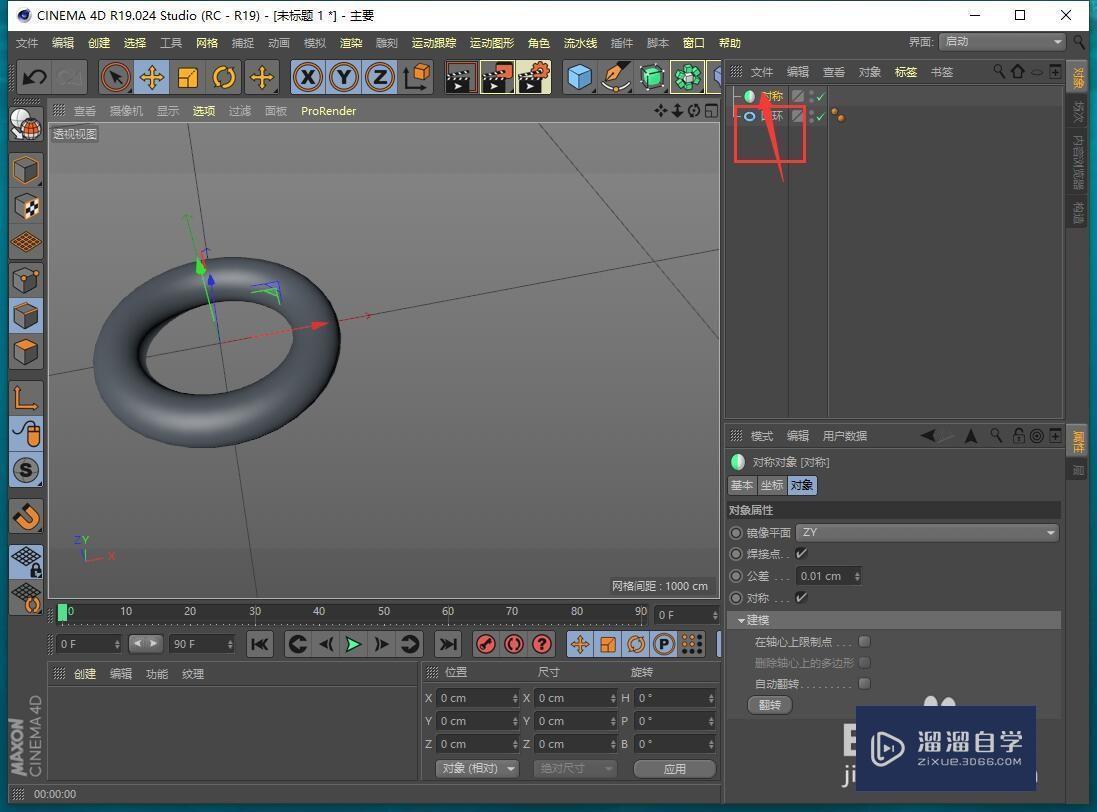Toggle the Z axis lock
1097x812 pixels.
click(380, 77)
